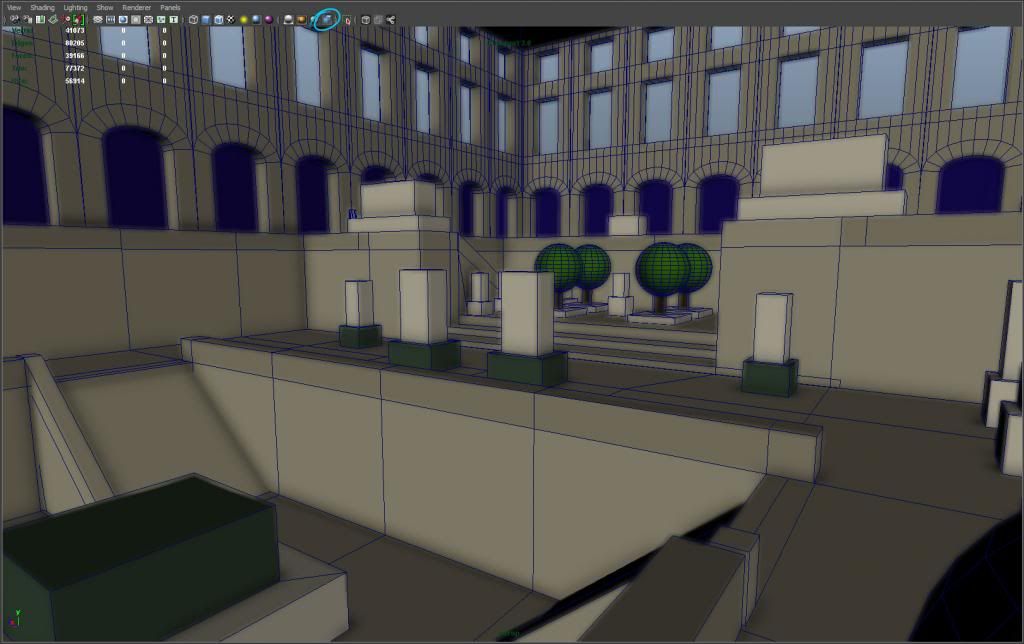Switch to Wireframe display mode
This screenshot has width=1024, height=644.
pos(193,20)
